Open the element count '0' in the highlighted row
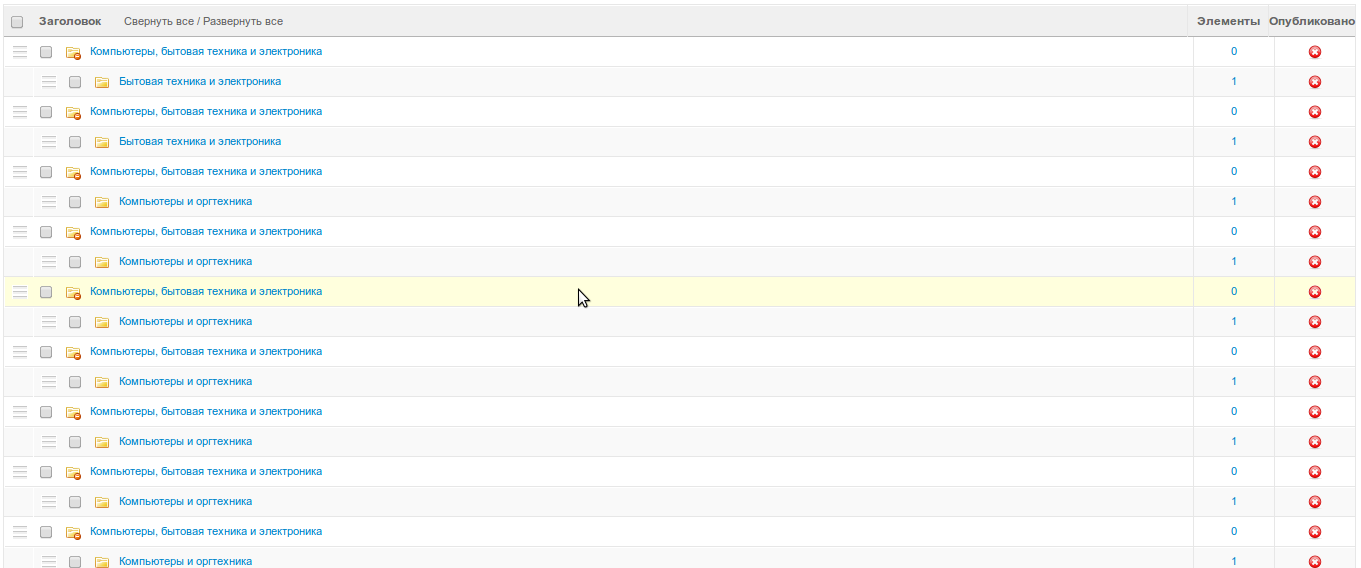Screen dimensions: 1361x568 [1234, 292]
